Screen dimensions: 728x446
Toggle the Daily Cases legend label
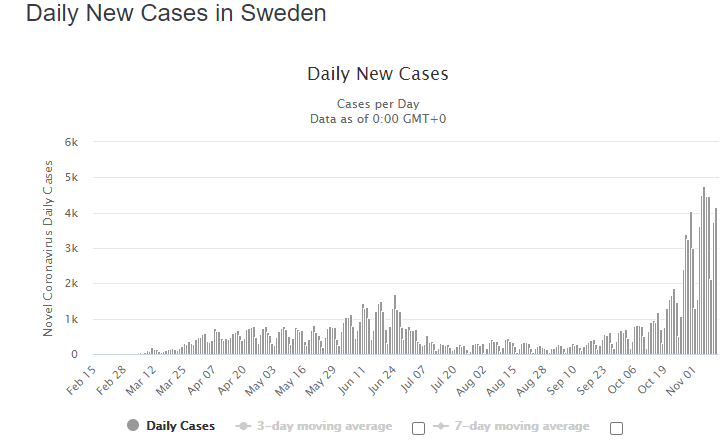pos(180,426)
